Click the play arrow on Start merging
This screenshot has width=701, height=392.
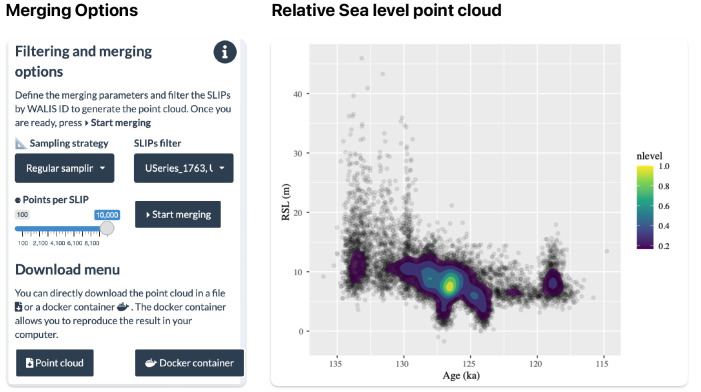pos(148,215)
